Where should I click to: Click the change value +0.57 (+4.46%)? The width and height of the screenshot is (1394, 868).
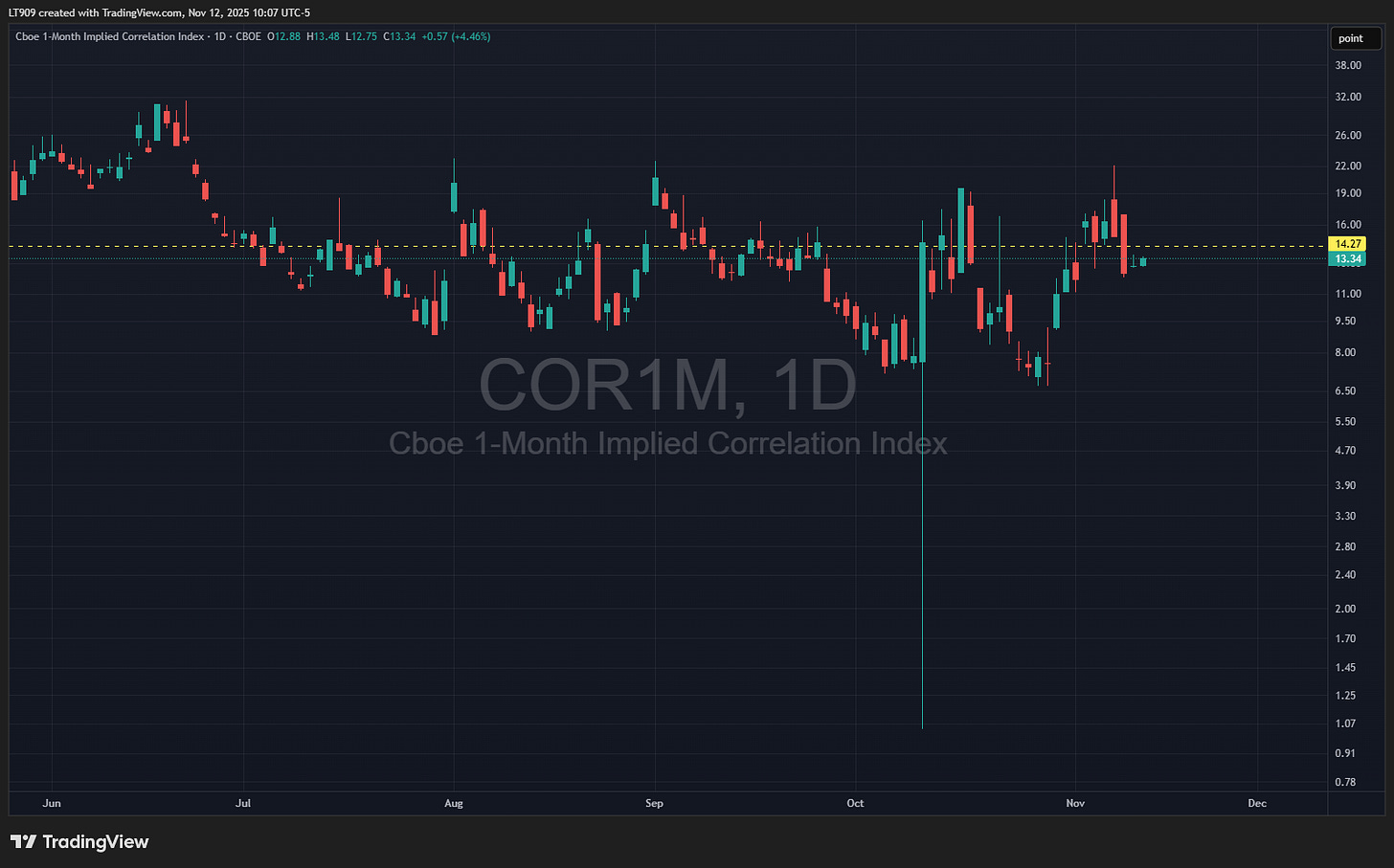pos(456,36)
